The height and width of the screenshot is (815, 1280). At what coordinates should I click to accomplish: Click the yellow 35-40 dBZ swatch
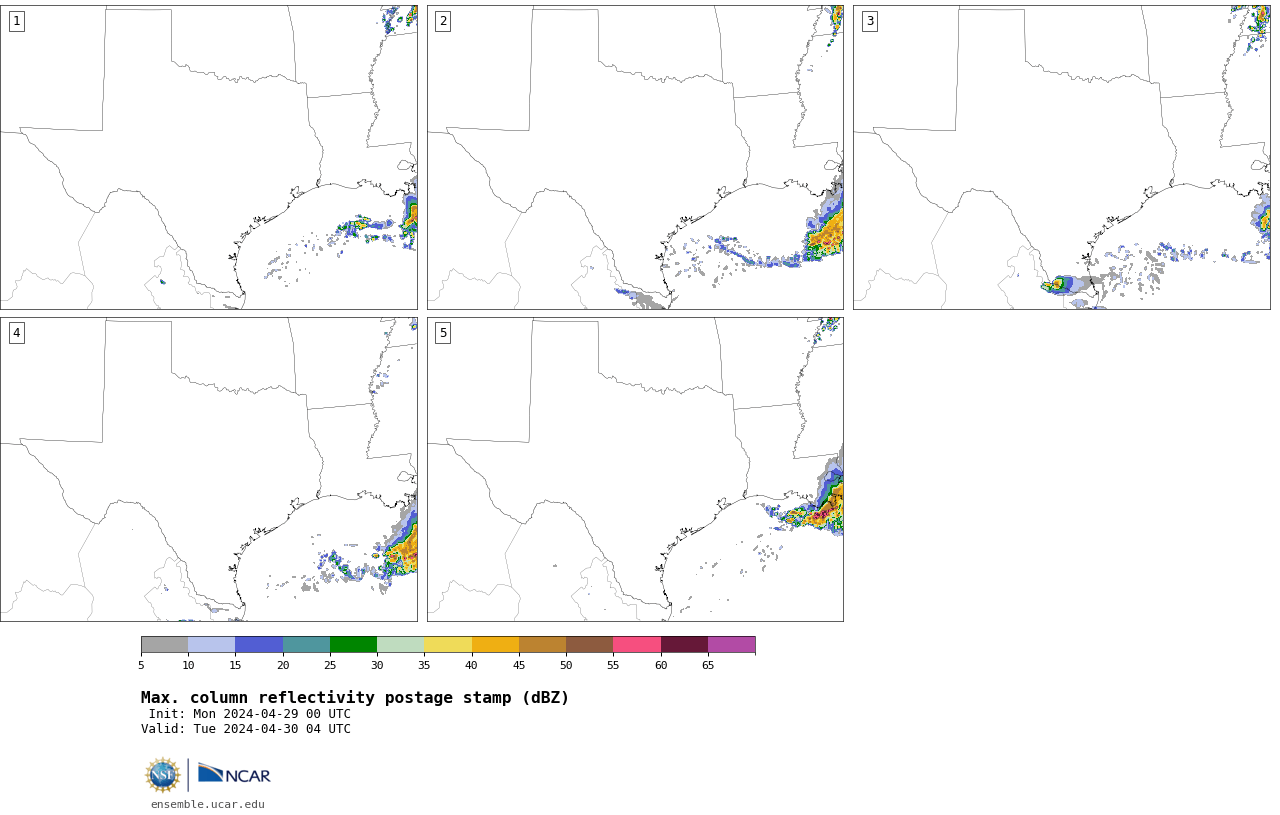pyautogui.click(x=448, y=644)
